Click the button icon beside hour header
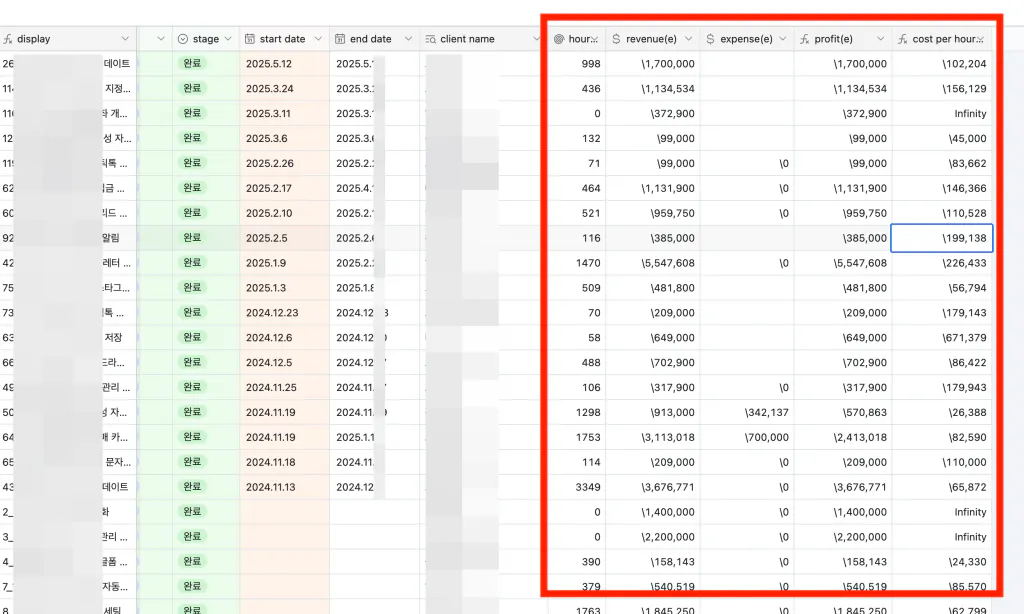The height and width of the screenshot is (614, 1024). coord(557,38)
